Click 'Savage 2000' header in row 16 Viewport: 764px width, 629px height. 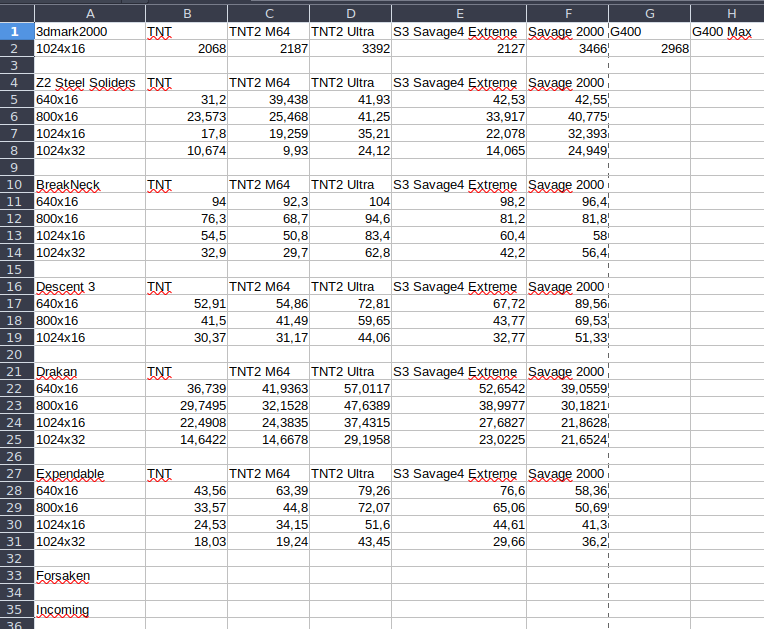click(568, 286)
